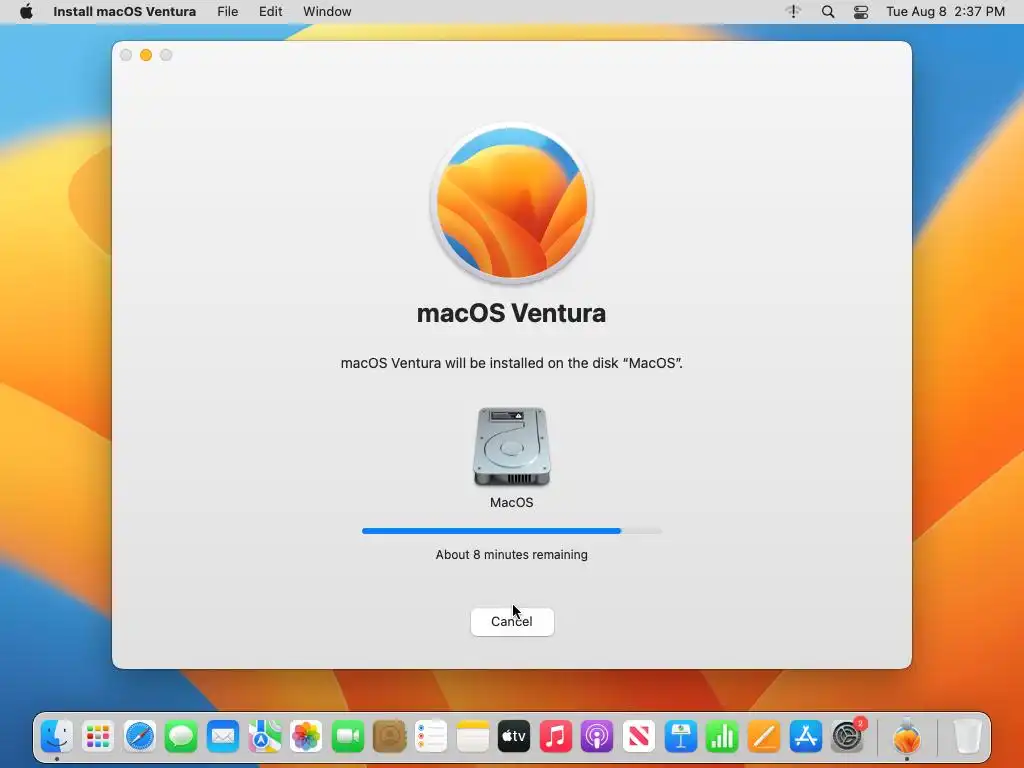Open Contacts app in Dock
This screenshot has height=768, width=1024.
pyautogui.click(x=389, y=737)
